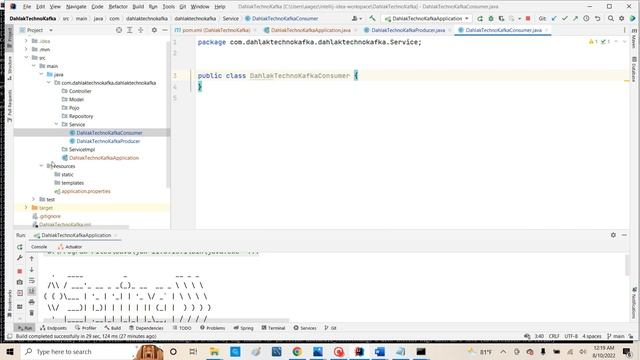Click the Debug bug icon in toolbar

tap(491, 18)
